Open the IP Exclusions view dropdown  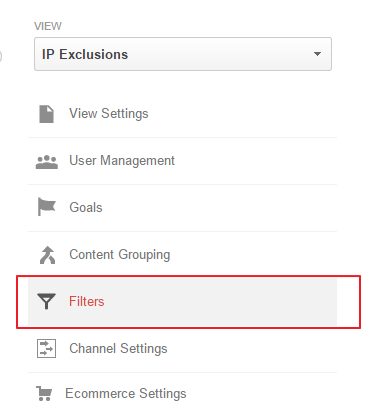coord(183,54)
